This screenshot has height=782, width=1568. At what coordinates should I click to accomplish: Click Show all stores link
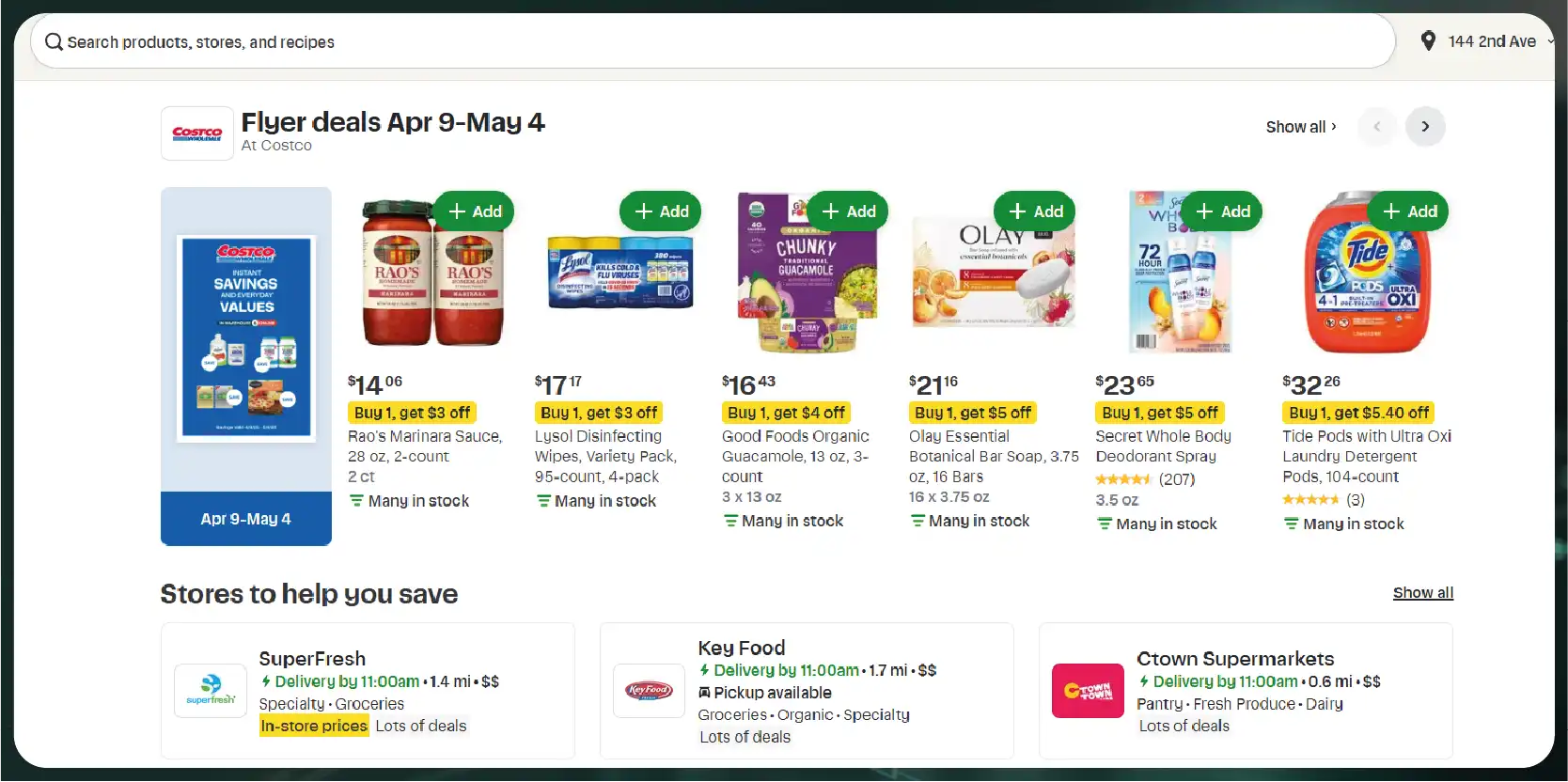(1422, 593)
